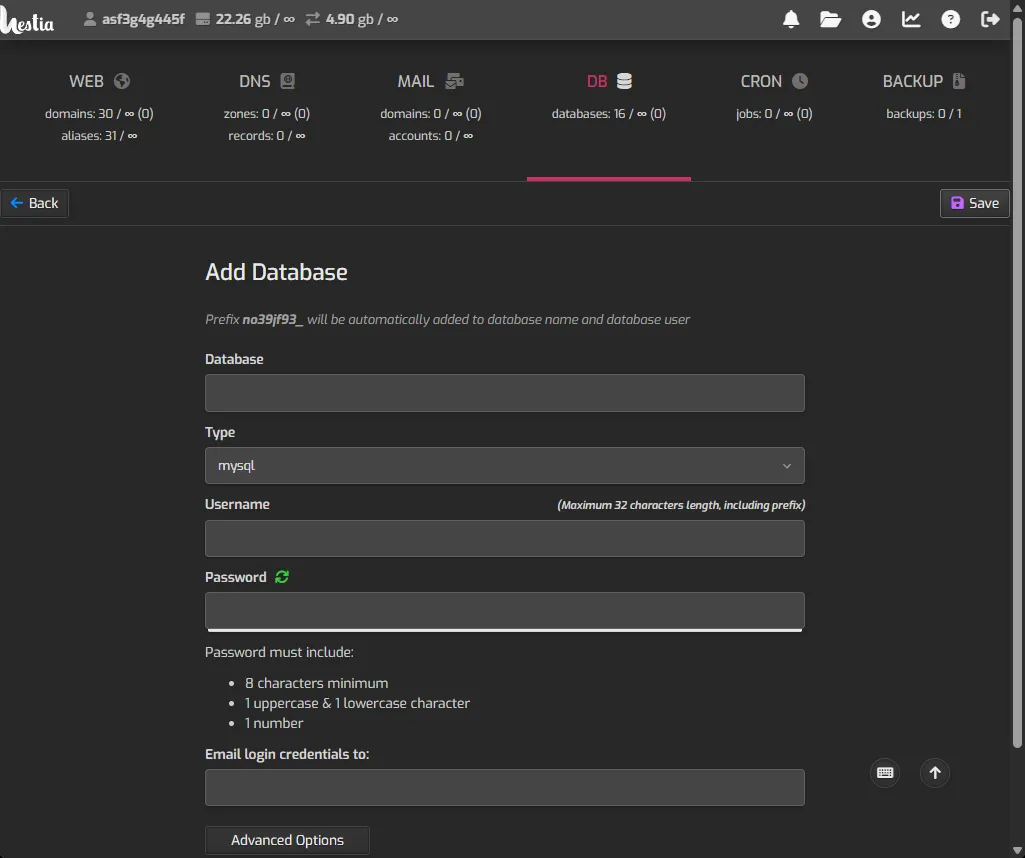Open the CRON jobs tab
Screen dimensions: 1025x858
point(774,81)
